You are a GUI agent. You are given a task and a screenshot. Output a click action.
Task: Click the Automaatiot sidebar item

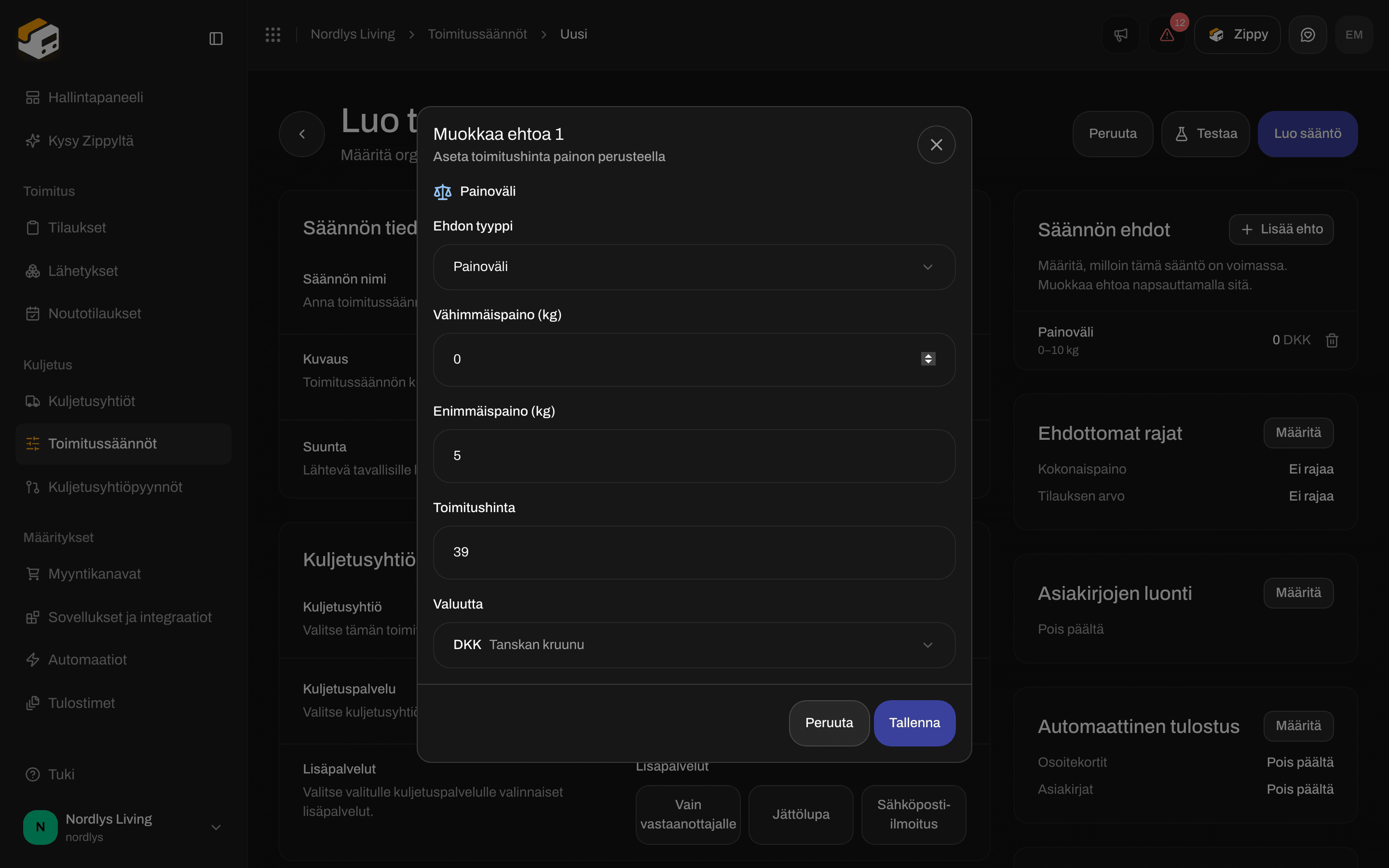(x=123, y=660)
